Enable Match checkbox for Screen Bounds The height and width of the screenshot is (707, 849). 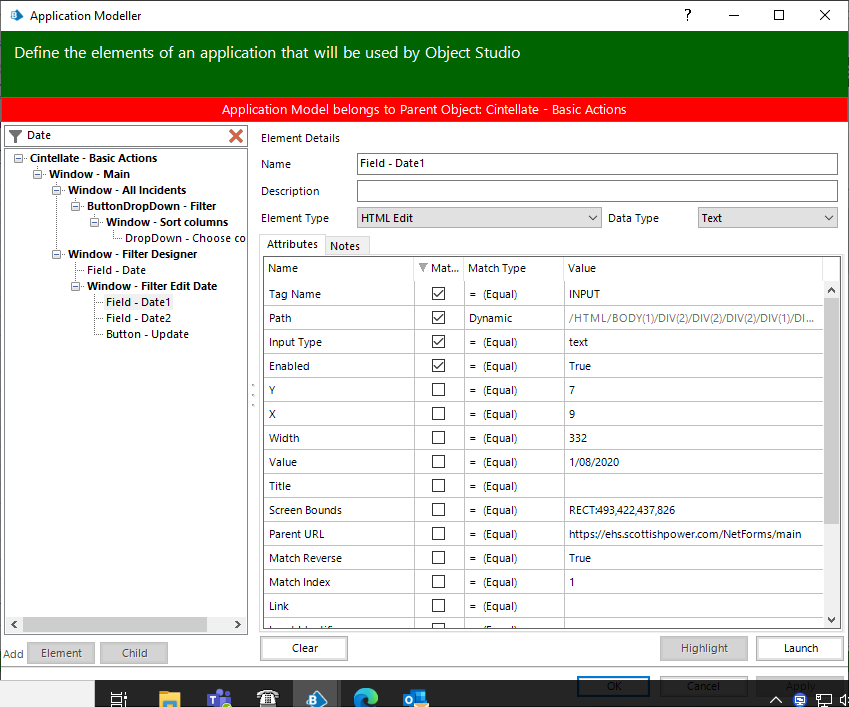click(x=438, y=510)
